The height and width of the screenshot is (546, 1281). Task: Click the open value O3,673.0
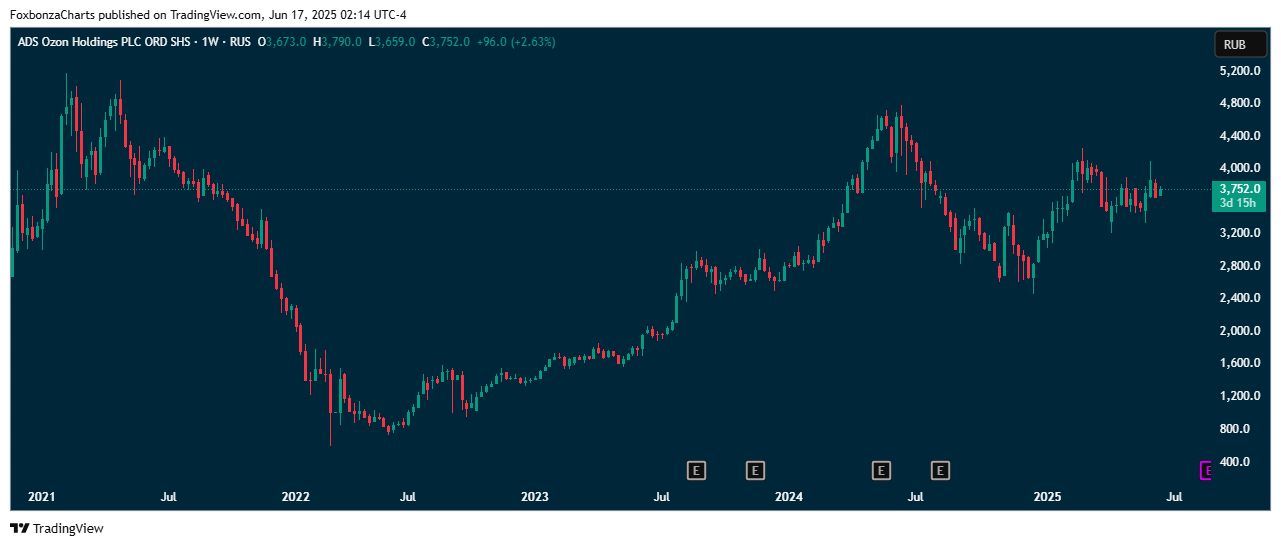click(282, 43)
